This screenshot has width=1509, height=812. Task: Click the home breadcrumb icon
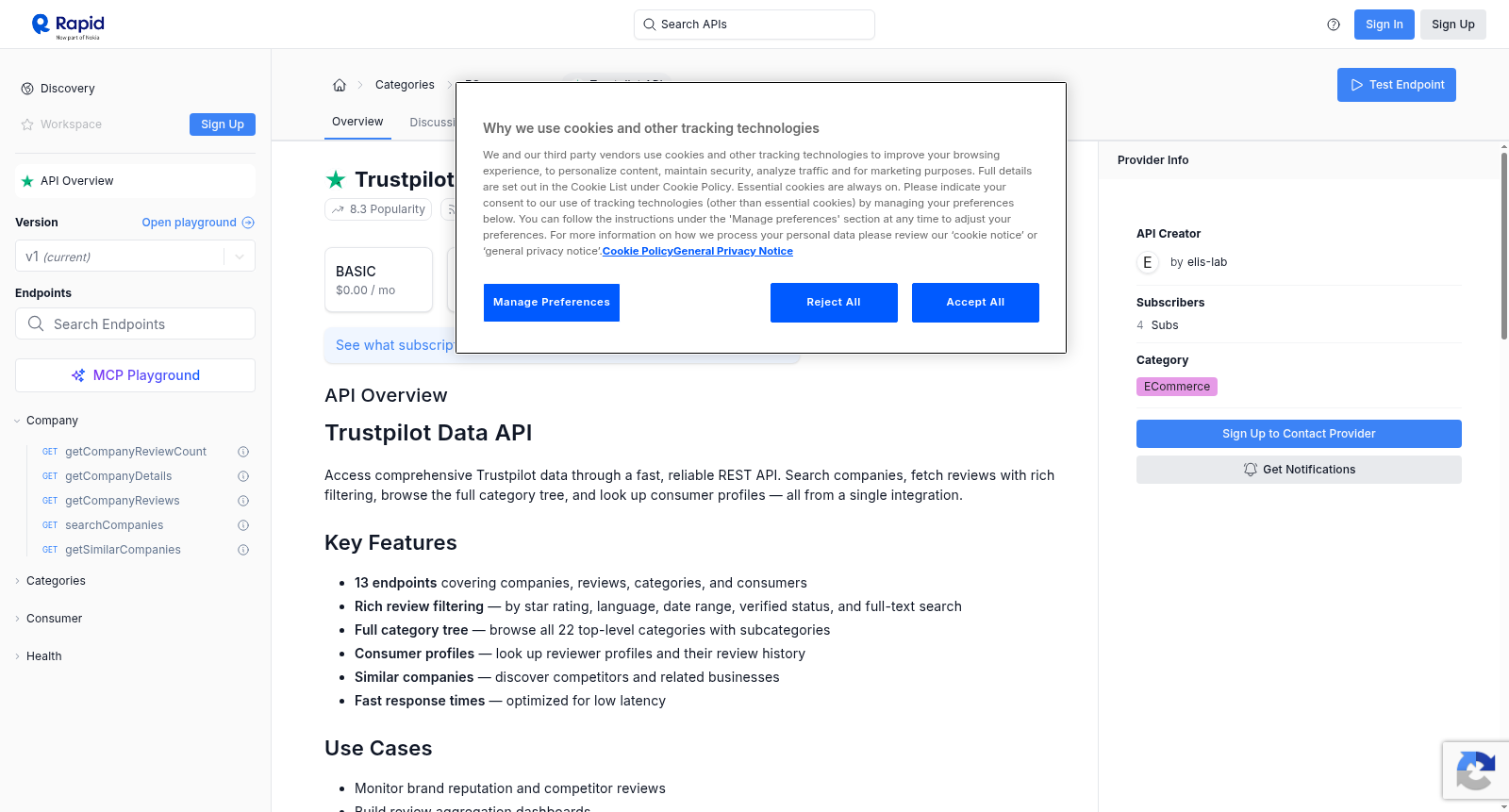(x=340, y=85)
